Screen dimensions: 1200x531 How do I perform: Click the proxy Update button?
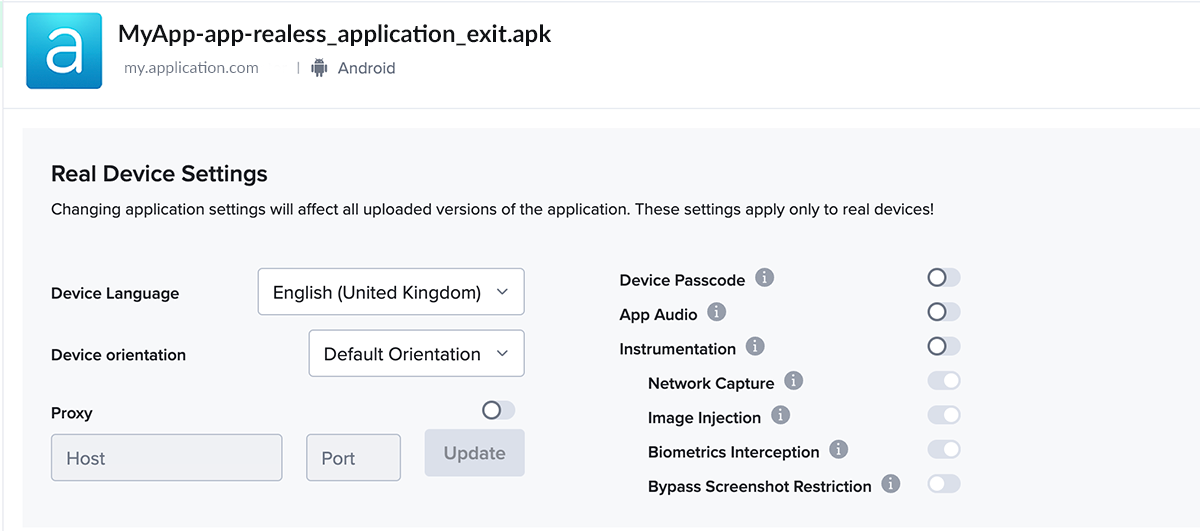click(474, 453)
